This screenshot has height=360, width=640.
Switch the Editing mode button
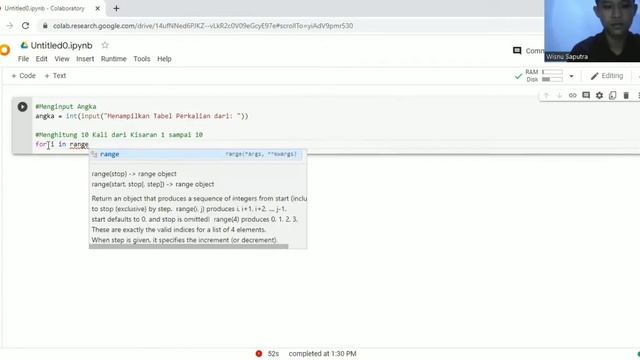click(x=607, y=76)
